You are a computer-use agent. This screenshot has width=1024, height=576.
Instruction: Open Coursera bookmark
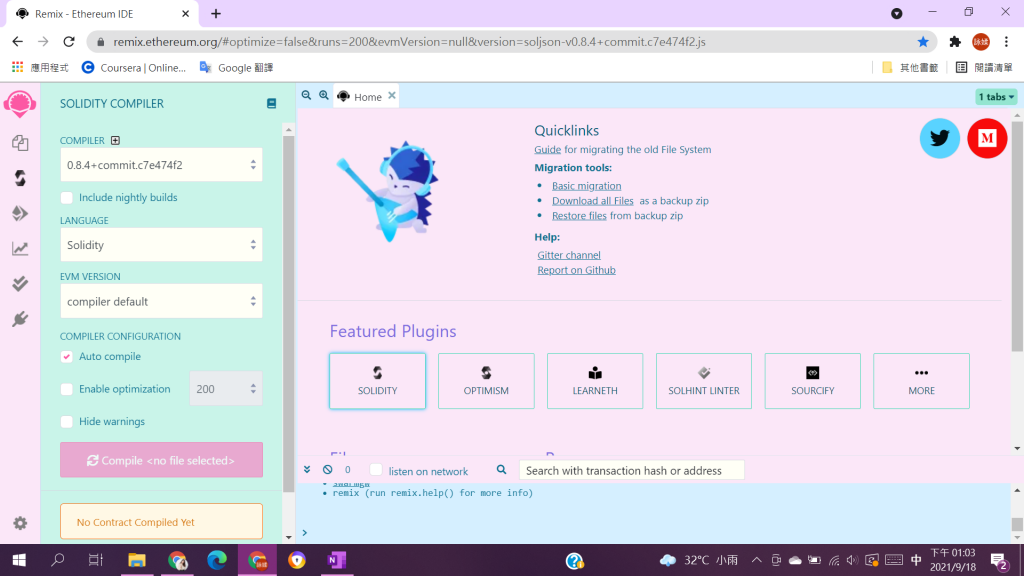click(134, 68)
